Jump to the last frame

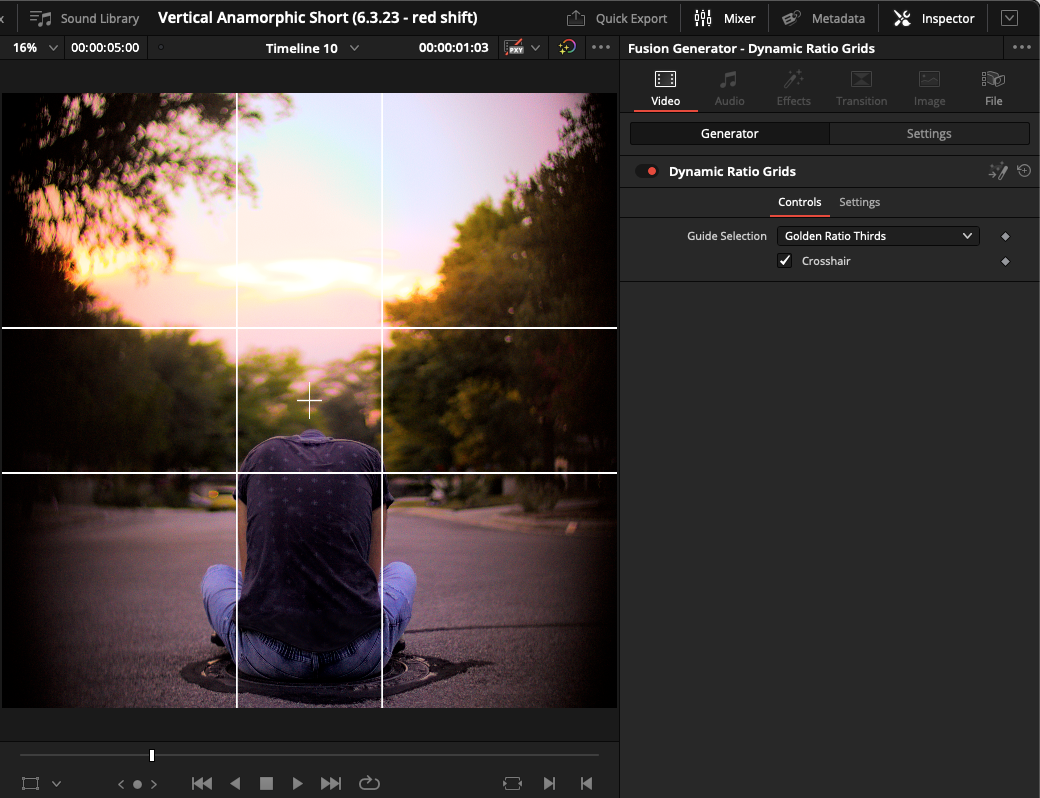331,783
